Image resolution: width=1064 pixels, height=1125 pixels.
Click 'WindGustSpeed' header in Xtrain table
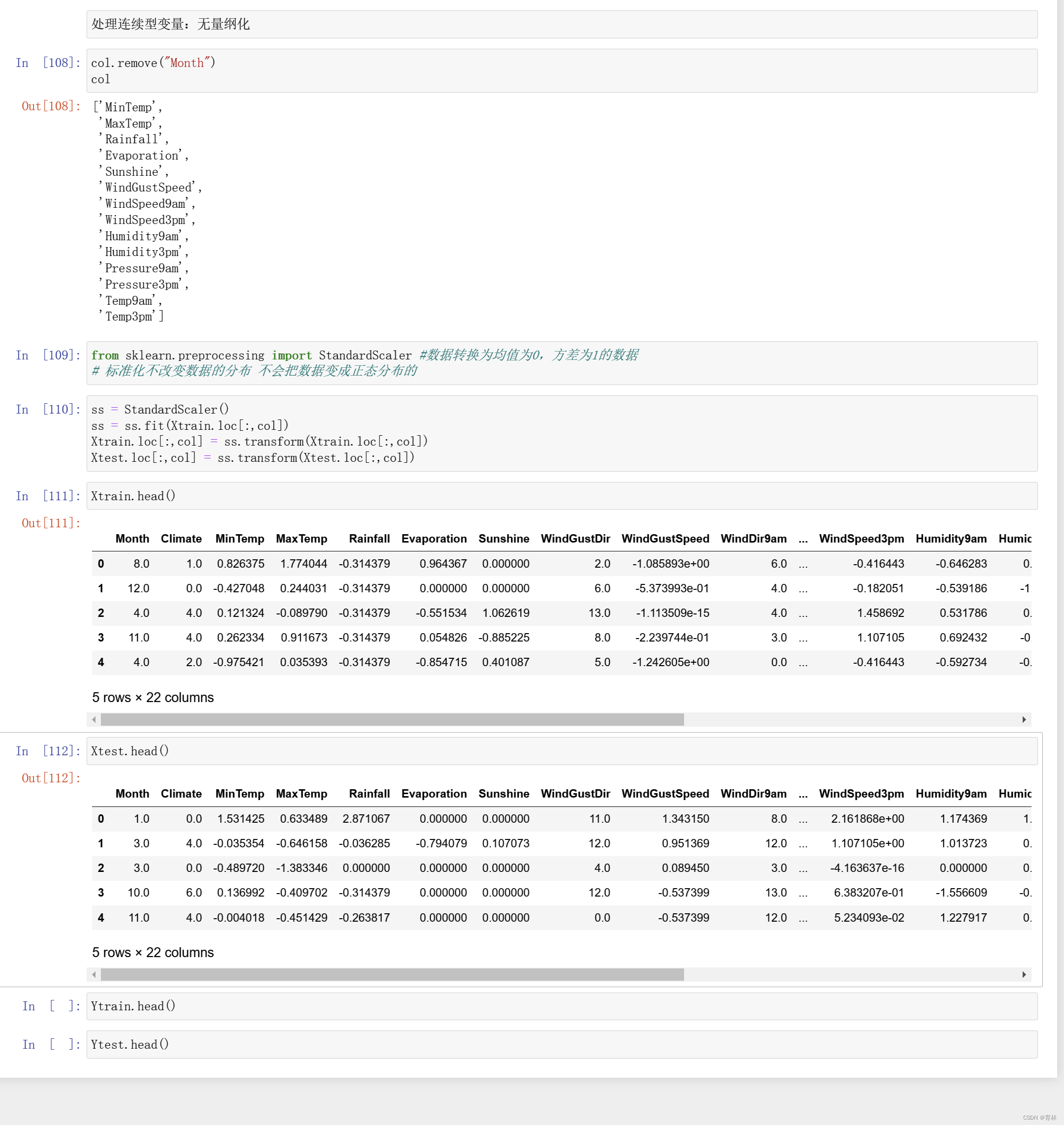pos(665,539)
